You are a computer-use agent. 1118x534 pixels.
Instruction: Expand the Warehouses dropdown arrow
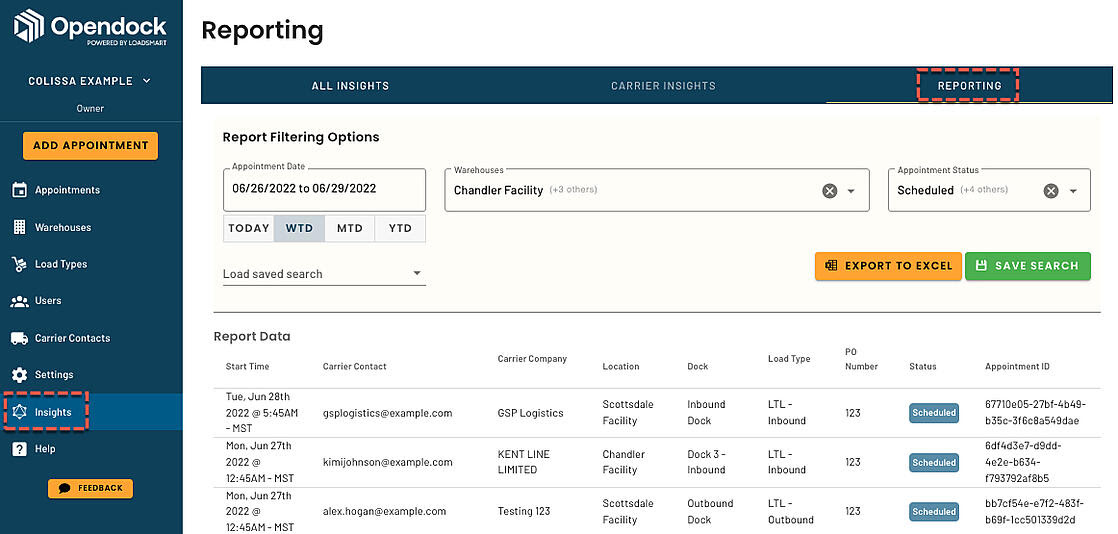tap(851, 191)
